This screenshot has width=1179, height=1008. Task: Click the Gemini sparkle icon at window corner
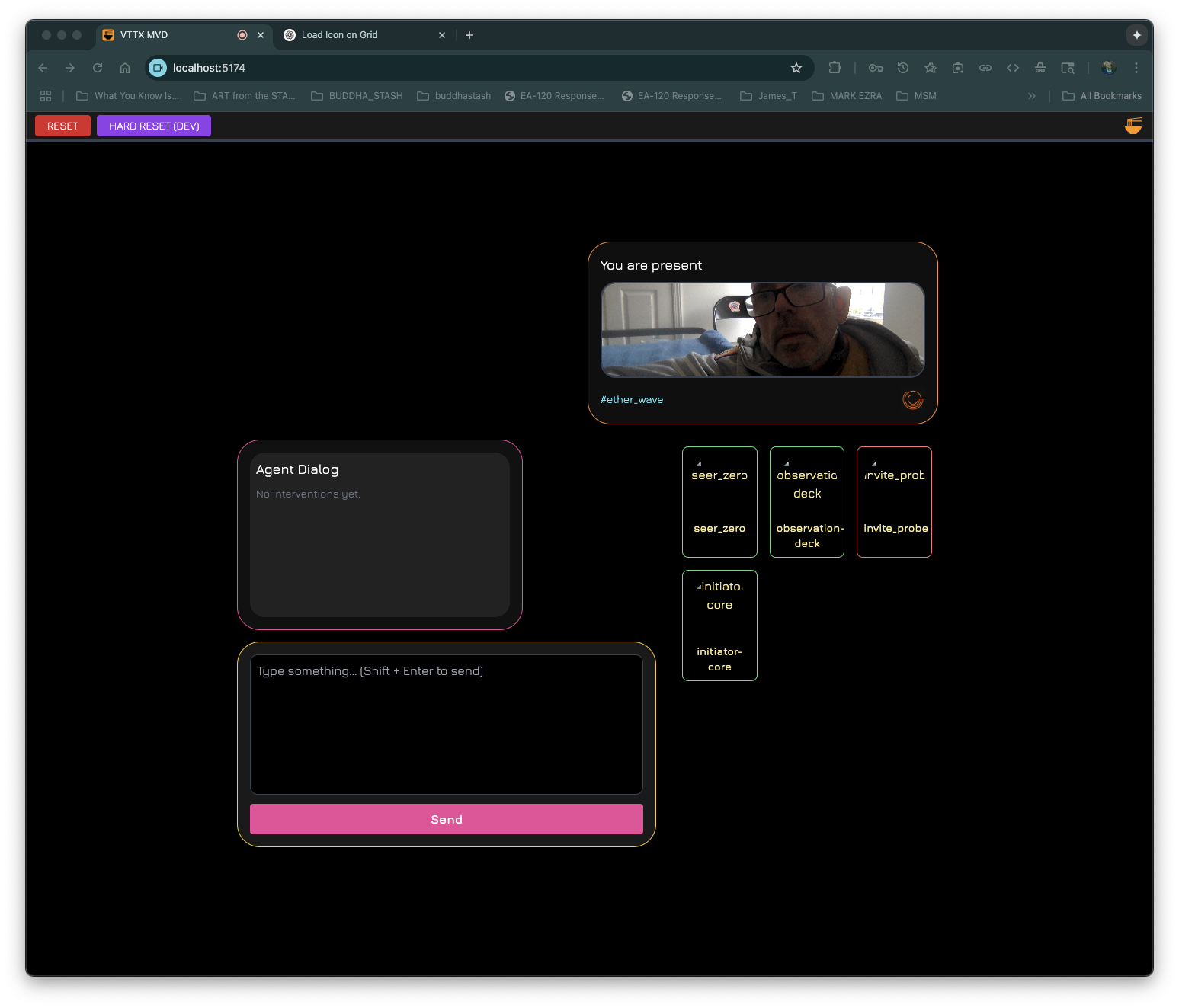click(x=1136, y=35)
